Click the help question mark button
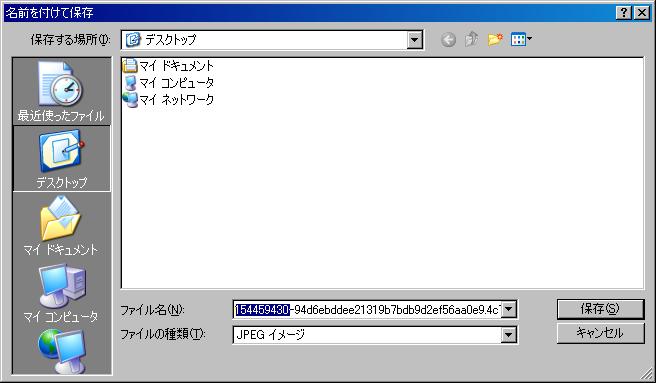 (x=623, y=13)
